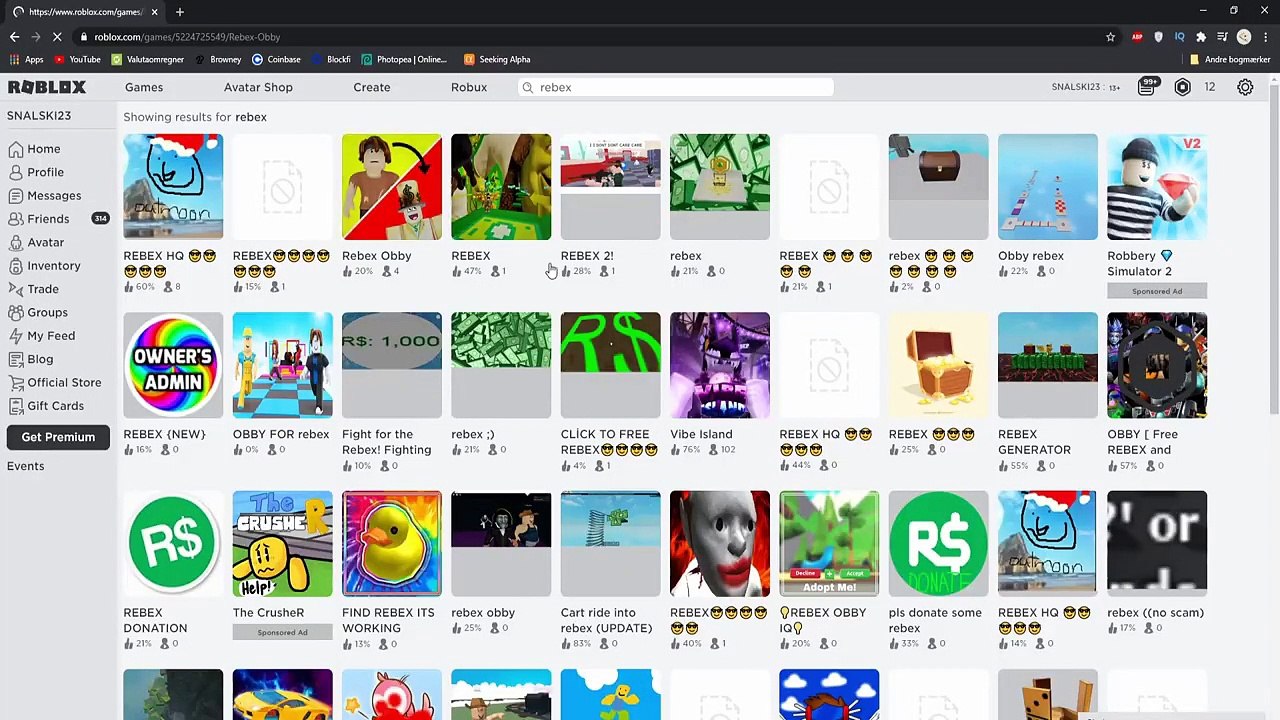Visit Official Store from the sidebar
This screenshot has width=1280, height=720.
55,382
